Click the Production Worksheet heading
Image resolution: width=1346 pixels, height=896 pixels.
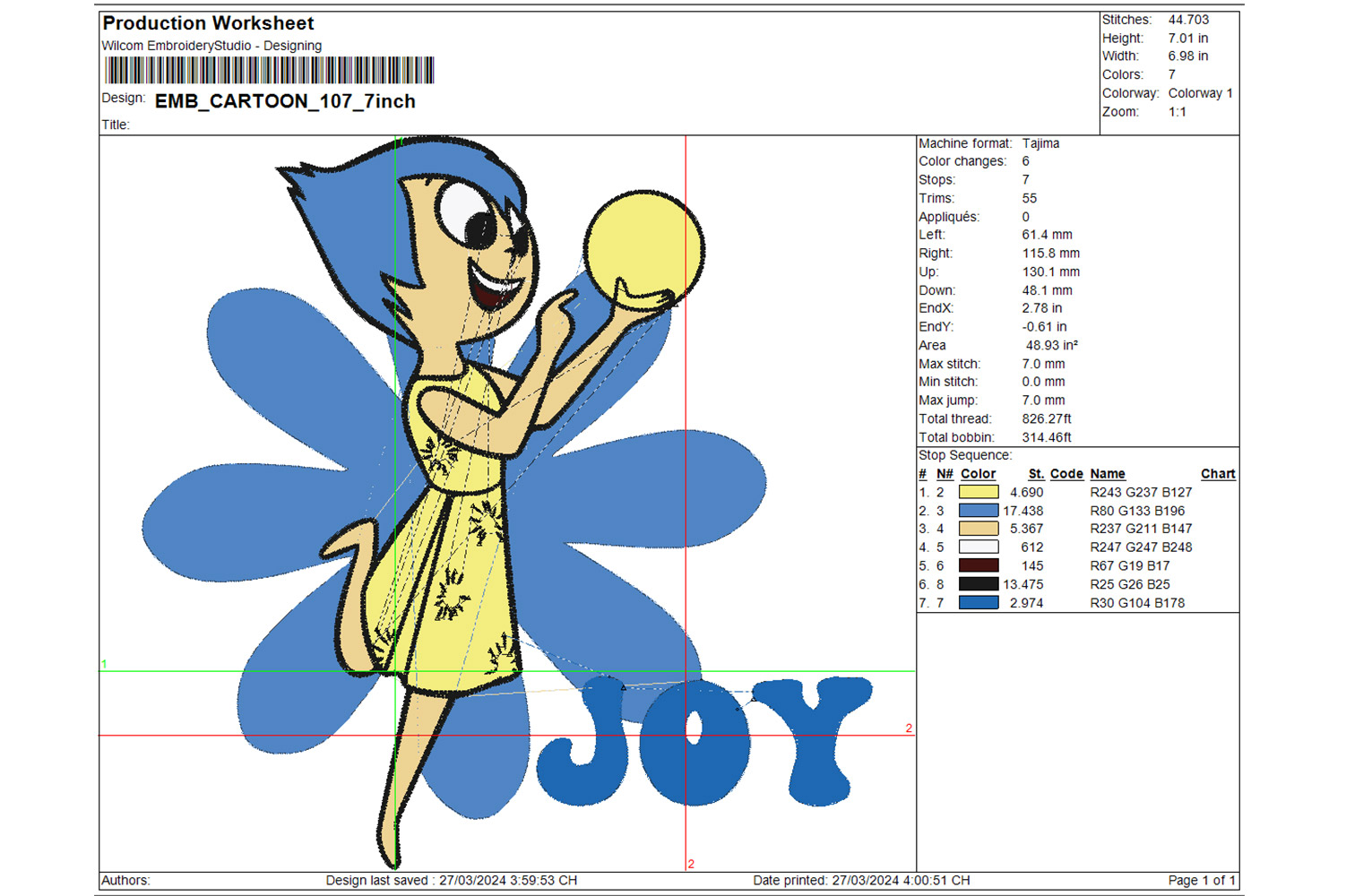pyautogui.click(x=208, y=23)
